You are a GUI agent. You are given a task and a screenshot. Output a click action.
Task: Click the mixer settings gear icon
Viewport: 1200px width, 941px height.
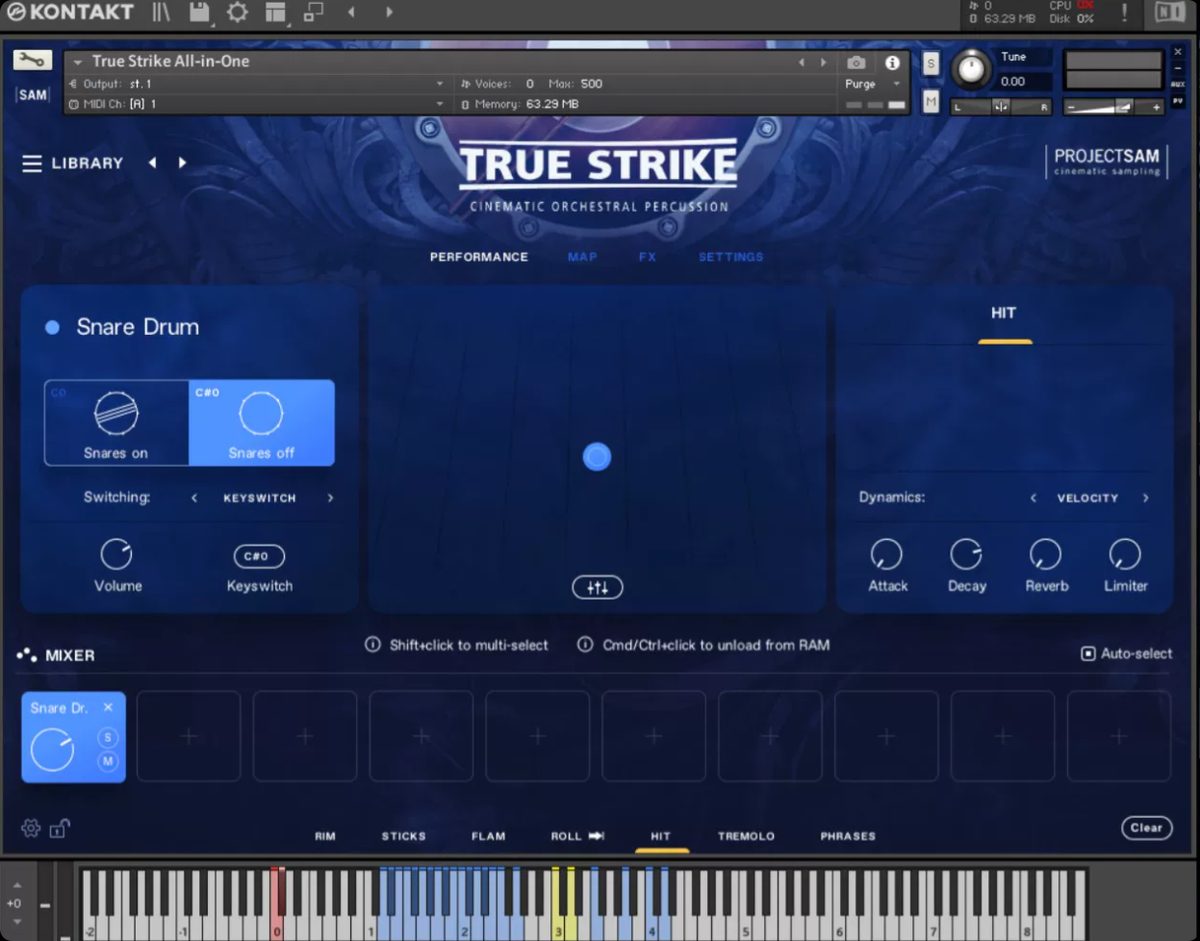(31, 828)
